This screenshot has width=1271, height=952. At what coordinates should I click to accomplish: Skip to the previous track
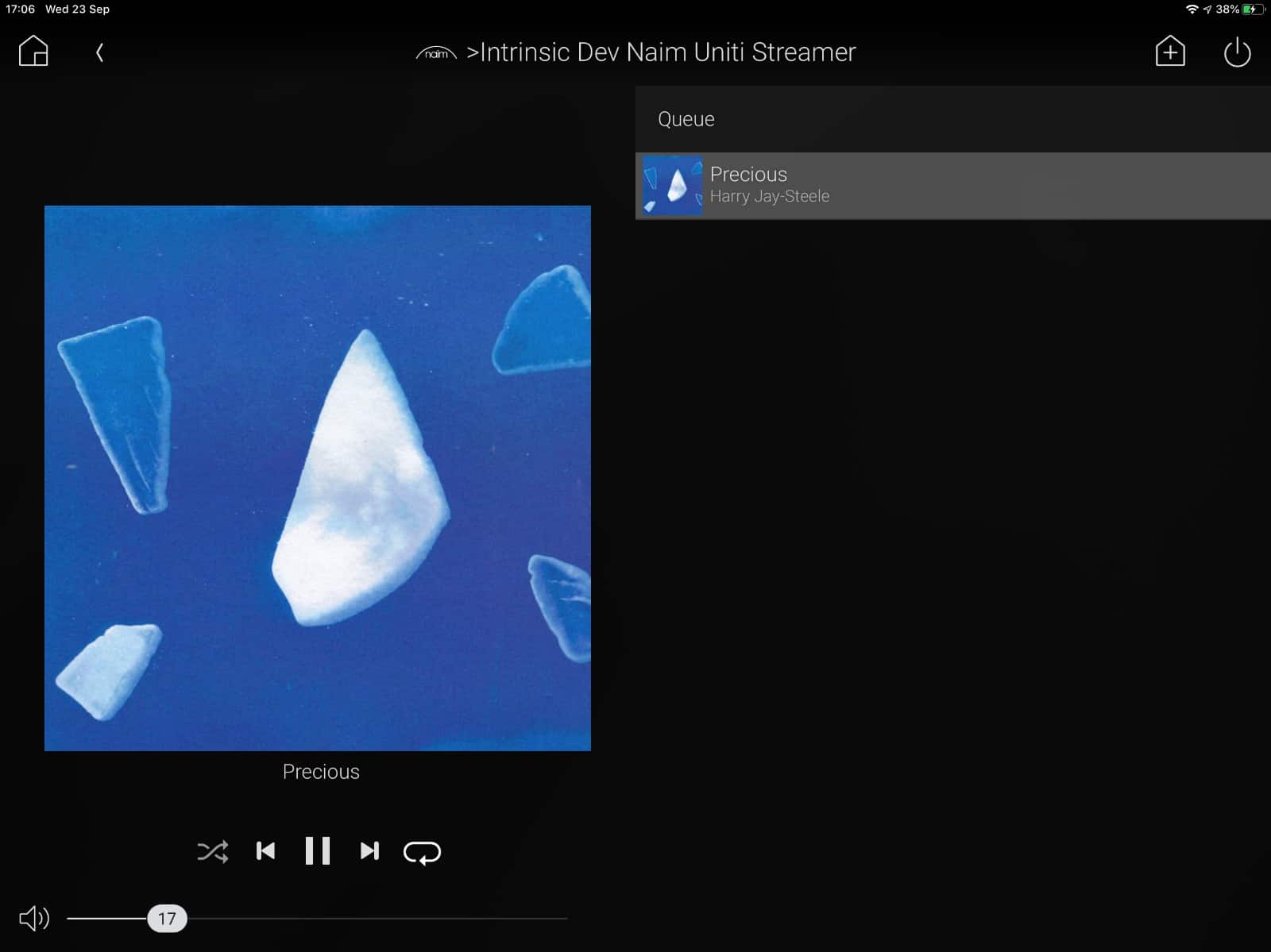point(265,851)
